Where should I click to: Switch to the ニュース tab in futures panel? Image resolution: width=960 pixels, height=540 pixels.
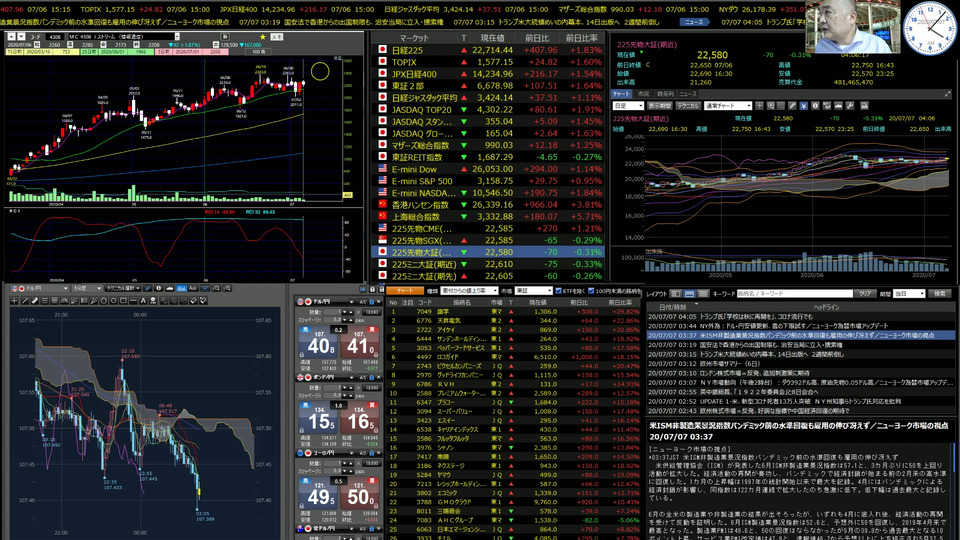coord(688,94)
